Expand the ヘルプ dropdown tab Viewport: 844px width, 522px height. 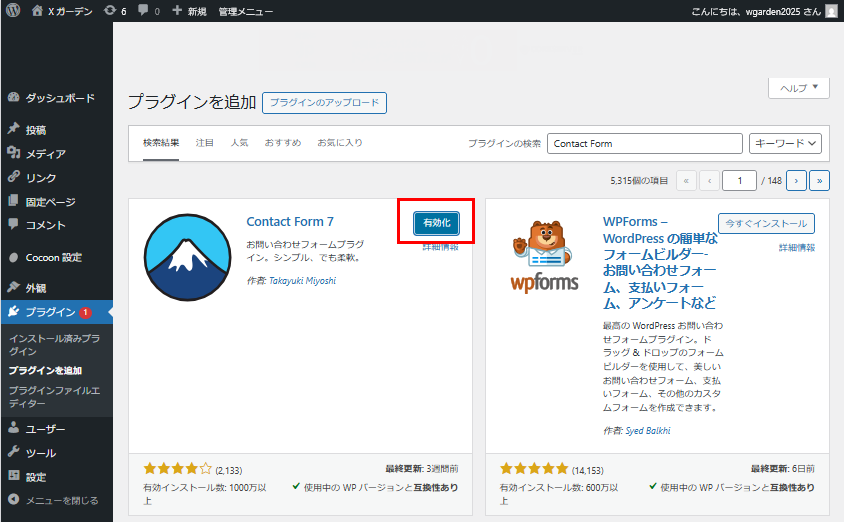click(x=799, y=88)
